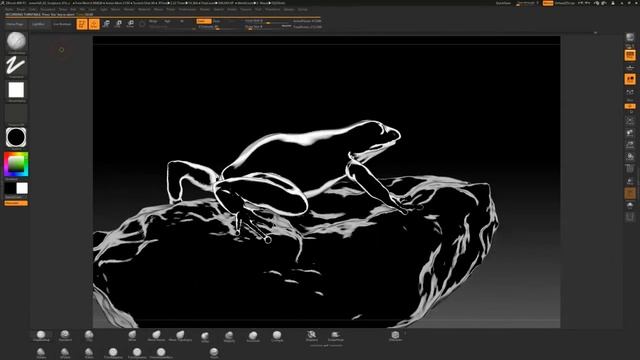
Task: Open the black sphere material selector
Action: 16,138
